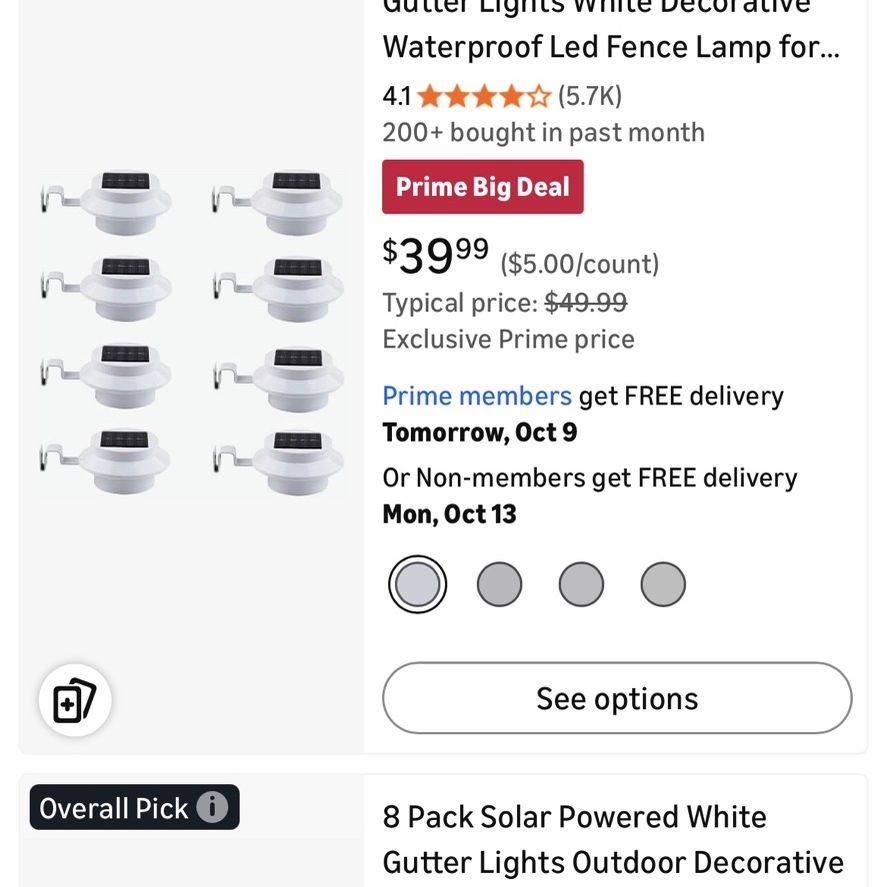Choose the third gray color swatch
The height and width of the screenshot is (887, 887).
[x=581, y=584]
